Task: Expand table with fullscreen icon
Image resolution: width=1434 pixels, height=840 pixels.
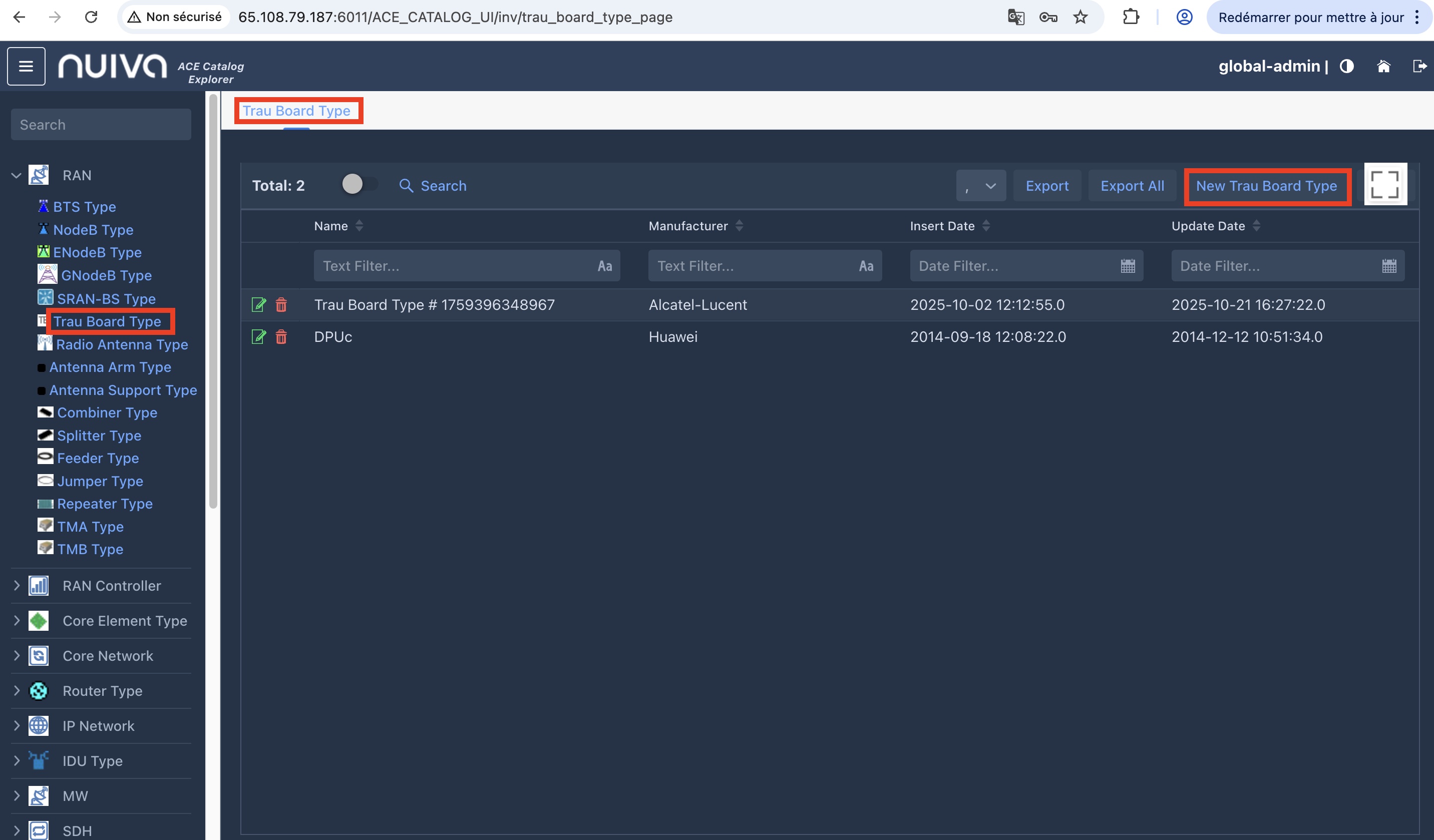Action: (1384, 184)
